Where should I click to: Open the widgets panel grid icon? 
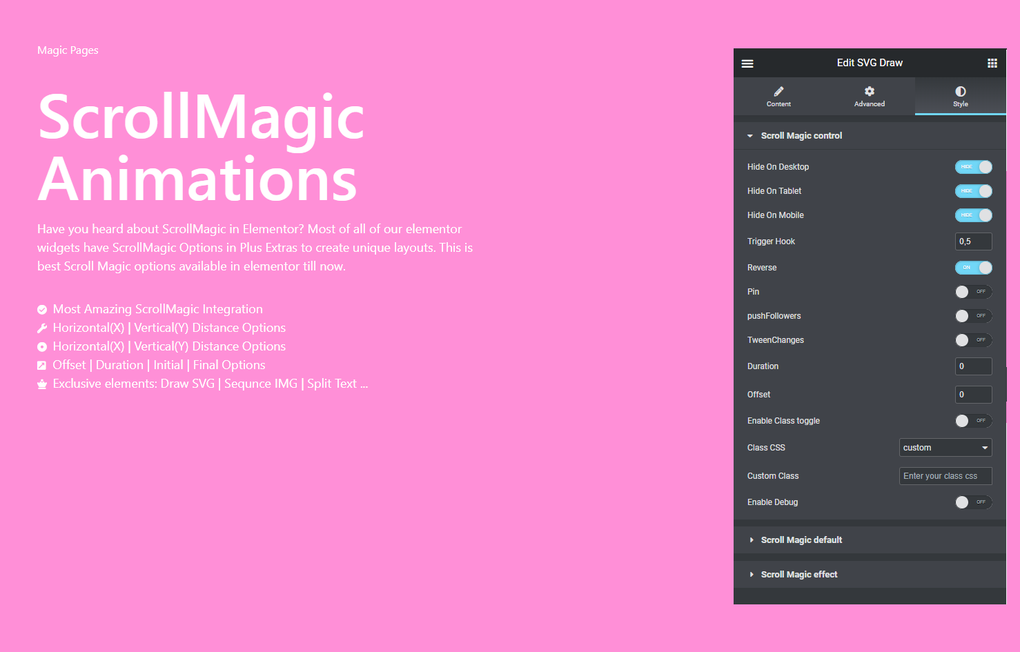coord(992,62)
